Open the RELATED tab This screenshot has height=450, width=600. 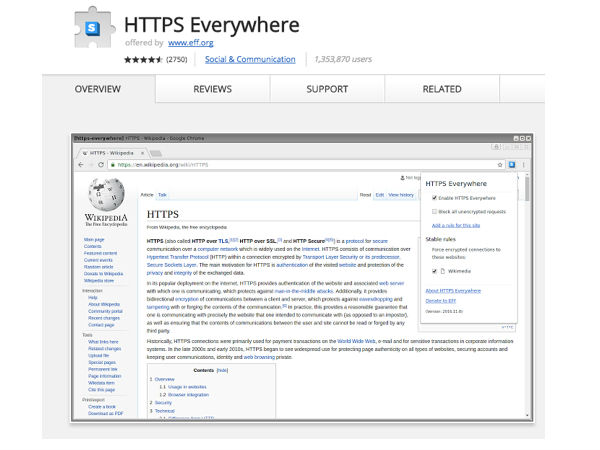pyautogui.click(x=442, y=89)
